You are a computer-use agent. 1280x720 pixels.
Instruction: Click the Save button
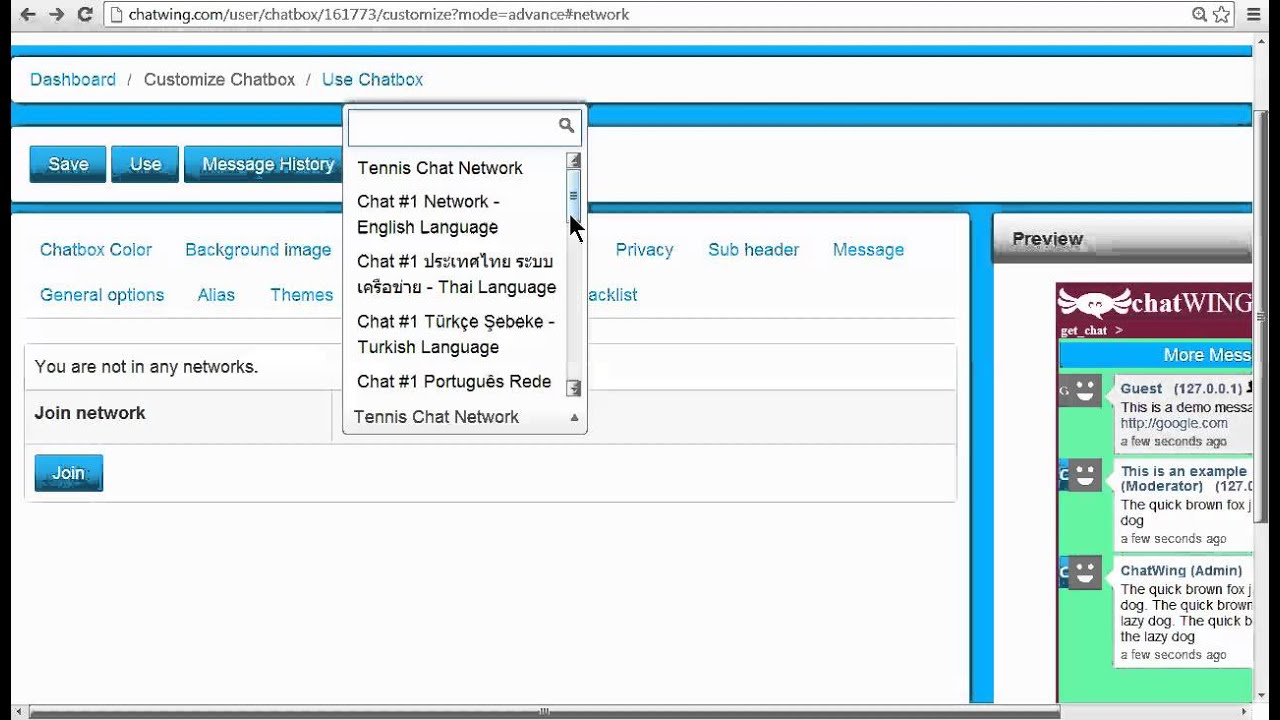[x=68, y=164]
